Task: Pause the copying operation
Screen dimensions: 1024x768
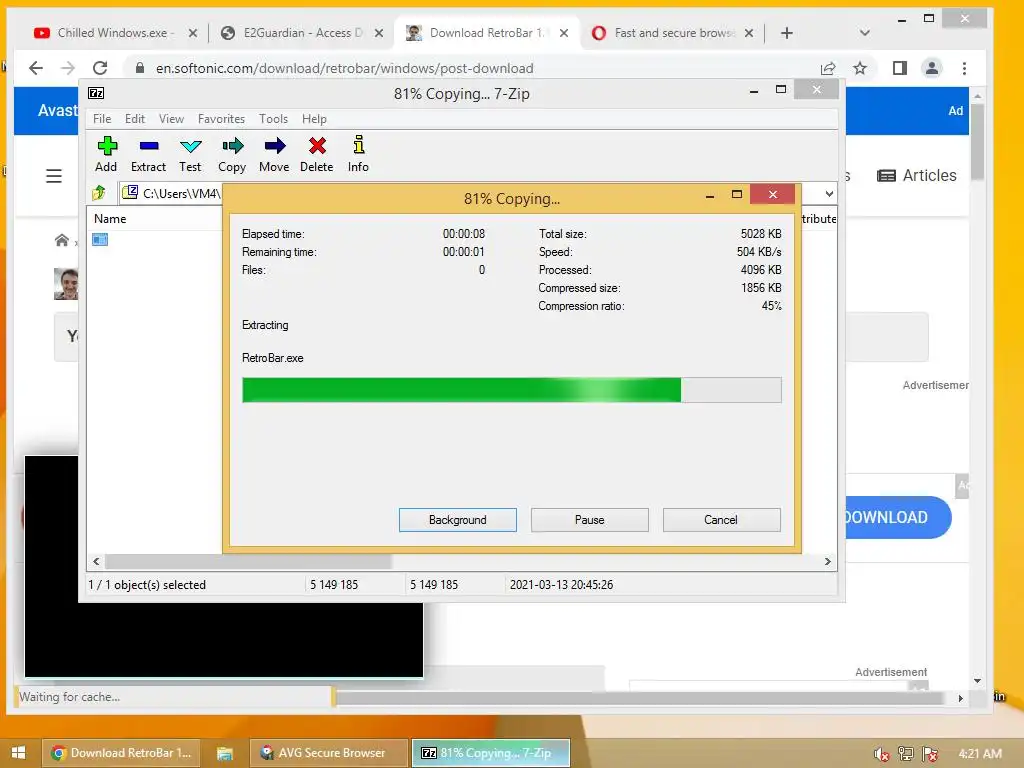Action: tap(590, 520)
